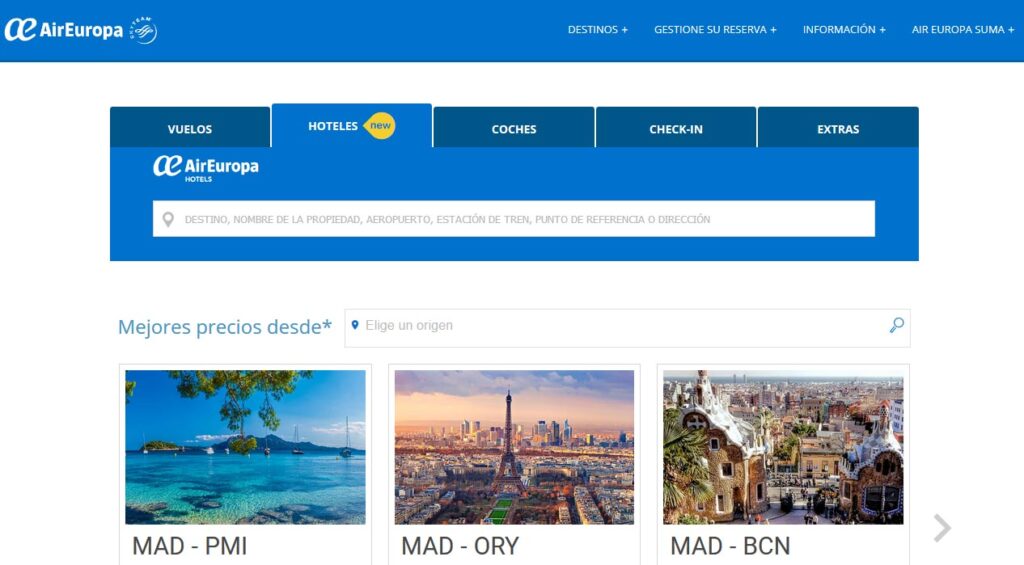Image resolution: width=1024 pixels, height=565 pixels.
Task: Expand the Destinos menu
Action: 598,29
